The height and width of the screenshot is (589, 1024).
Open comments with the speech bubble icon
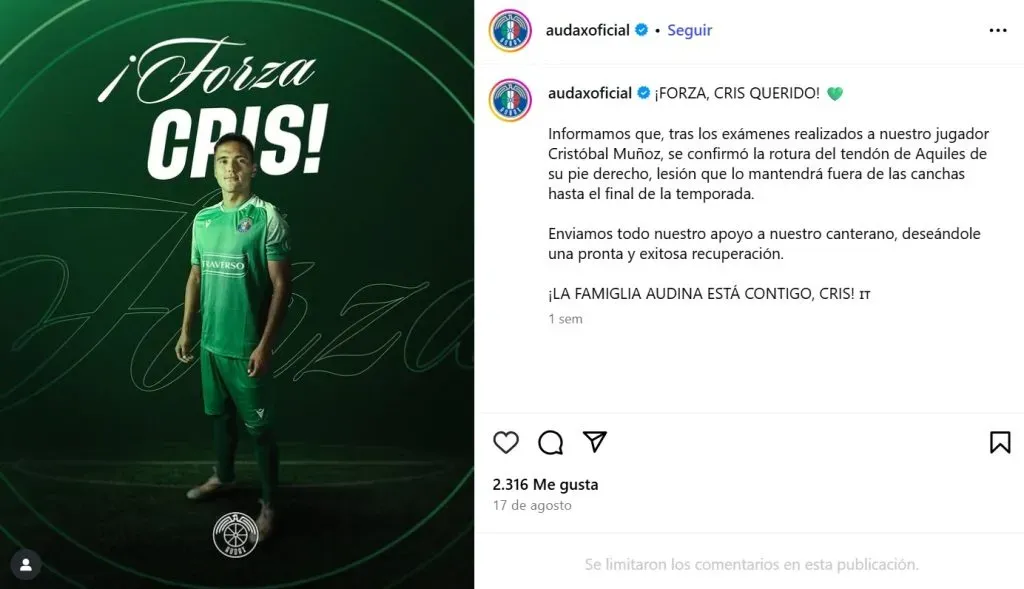click(x=551, y=443)
